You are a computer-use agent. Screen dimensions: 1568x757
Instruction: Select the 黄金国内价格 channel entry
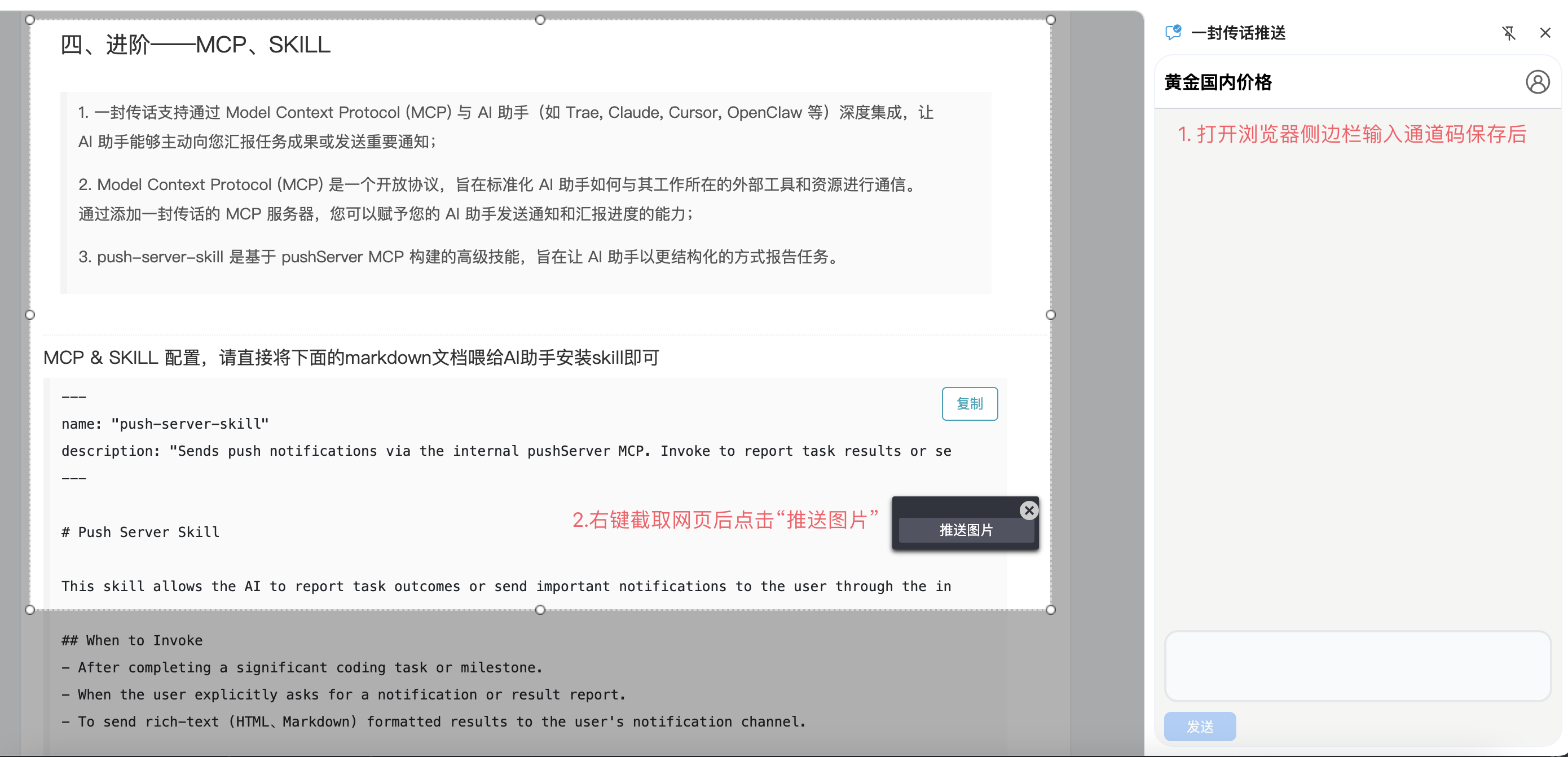[x=1216, y=83]
